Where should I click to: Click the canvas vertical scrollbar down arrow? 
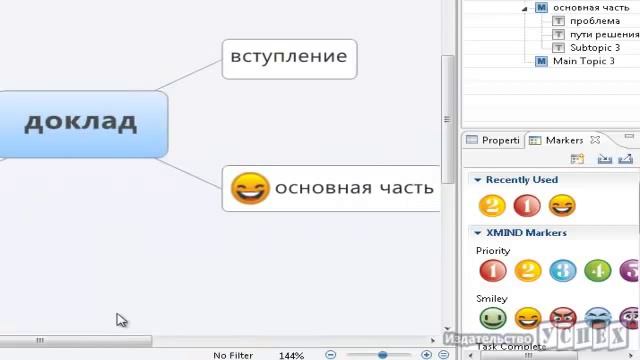click(x=447, y=329)
